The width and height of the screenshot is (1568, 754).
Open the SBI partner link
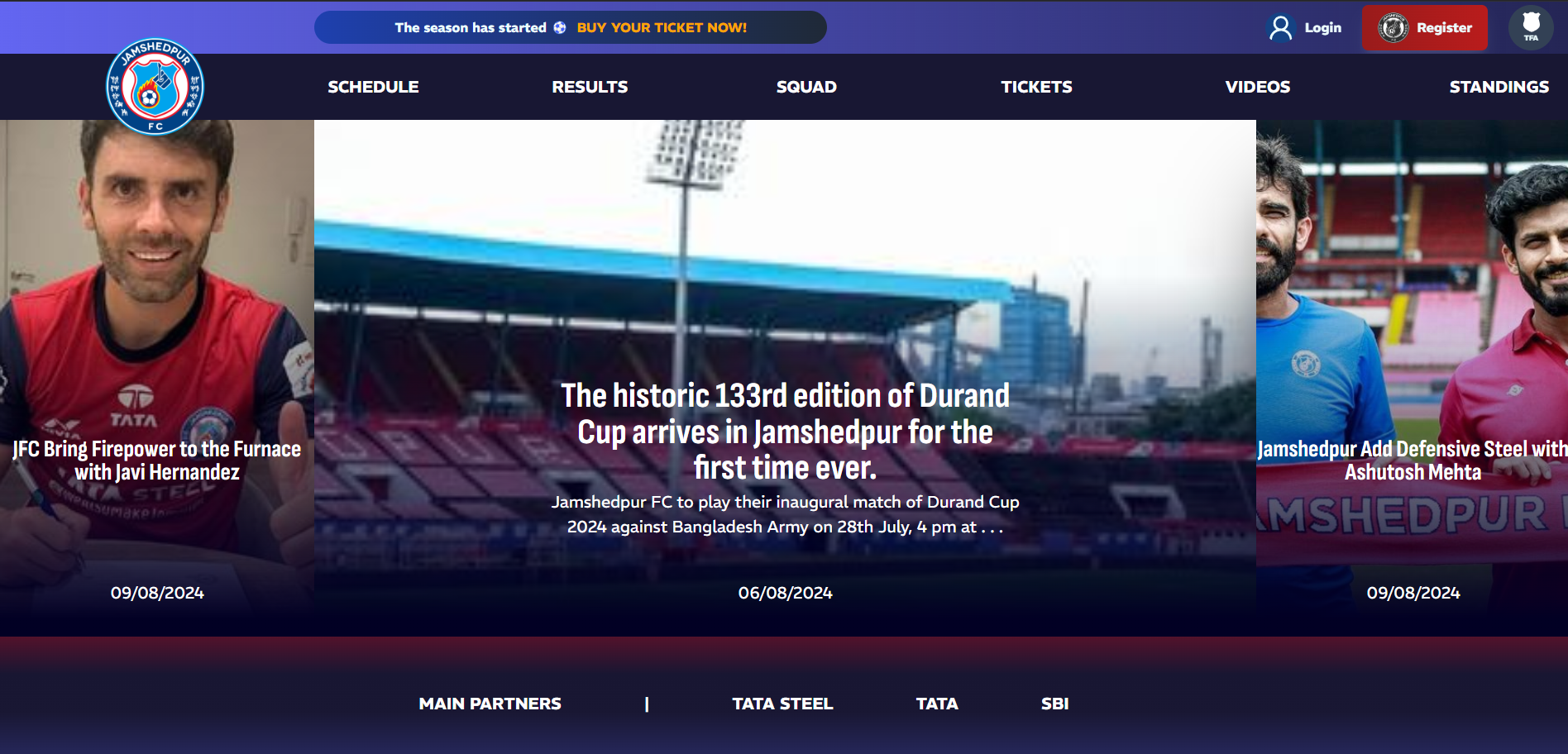[1054, 704]
